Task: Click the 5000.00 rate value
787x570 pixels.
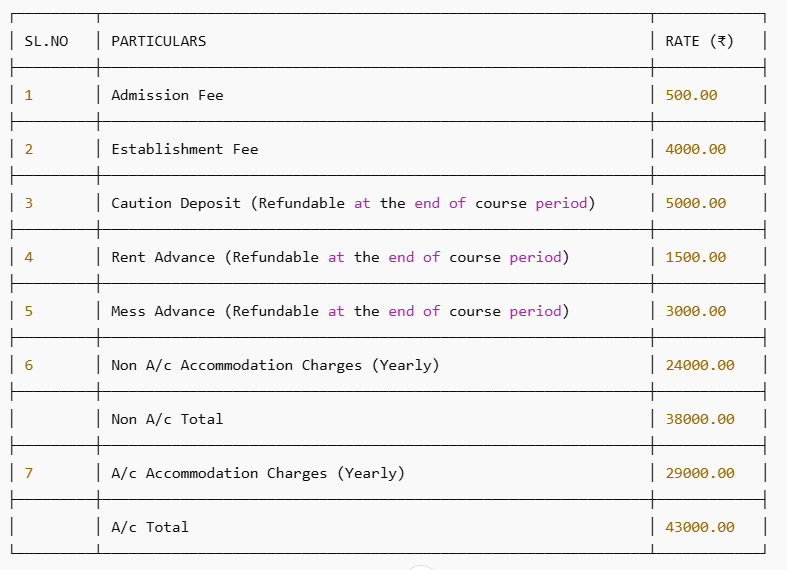Action: [695, 203]
